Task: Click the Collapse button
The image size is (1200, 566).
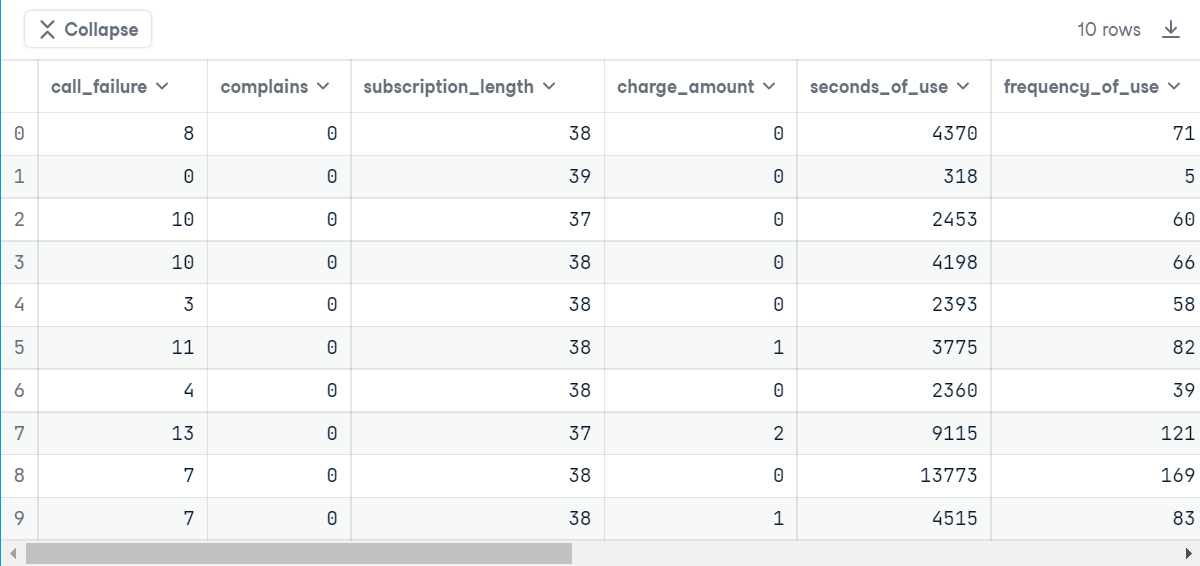Action: click(88, 30)
